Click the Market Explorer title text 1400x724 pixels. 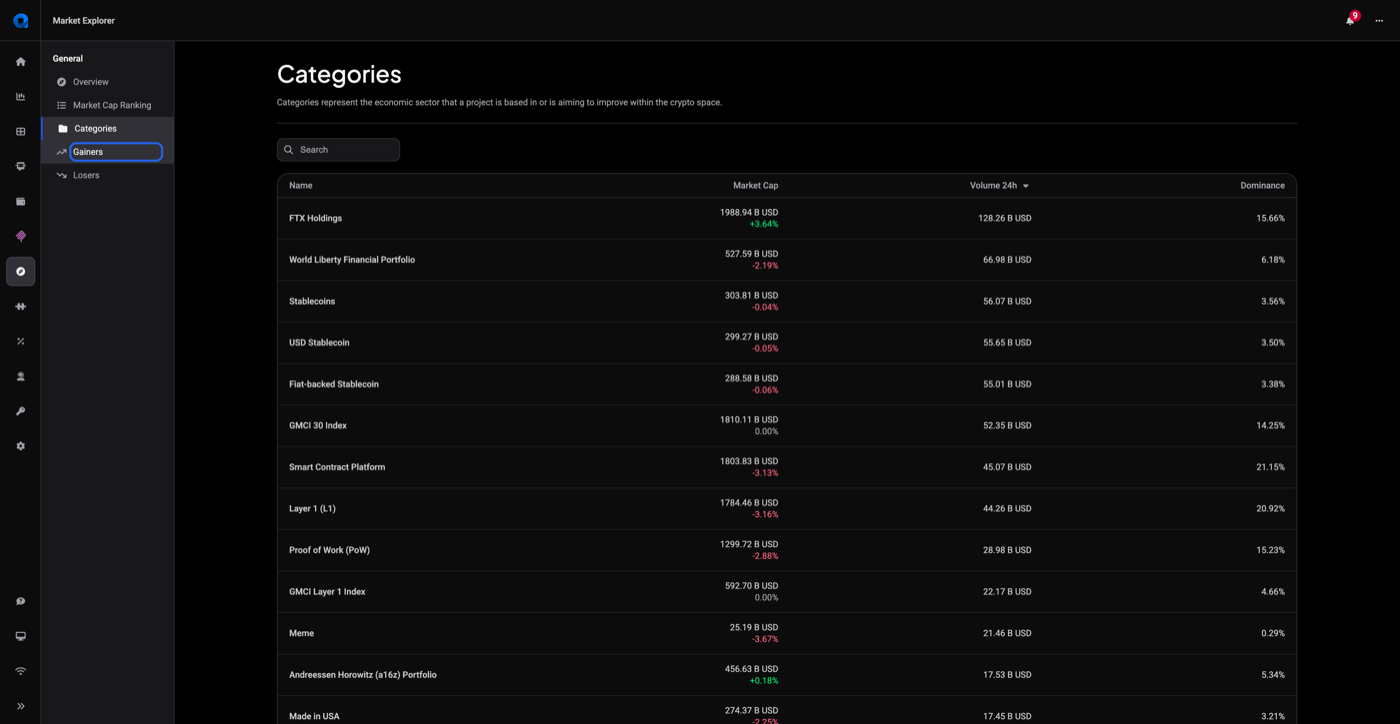(84, 21)
